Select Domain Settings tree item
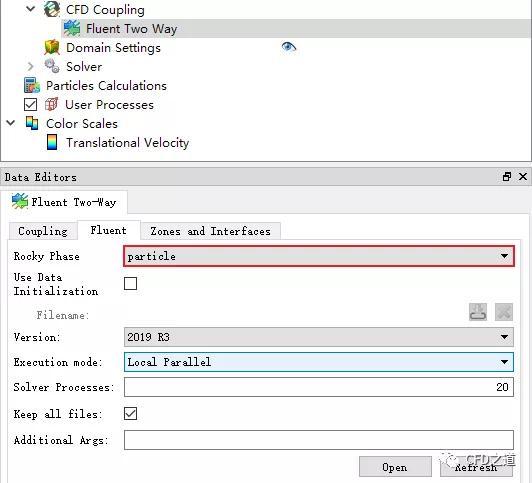This screenshot has width=532, height=483. tap(113, 47)
